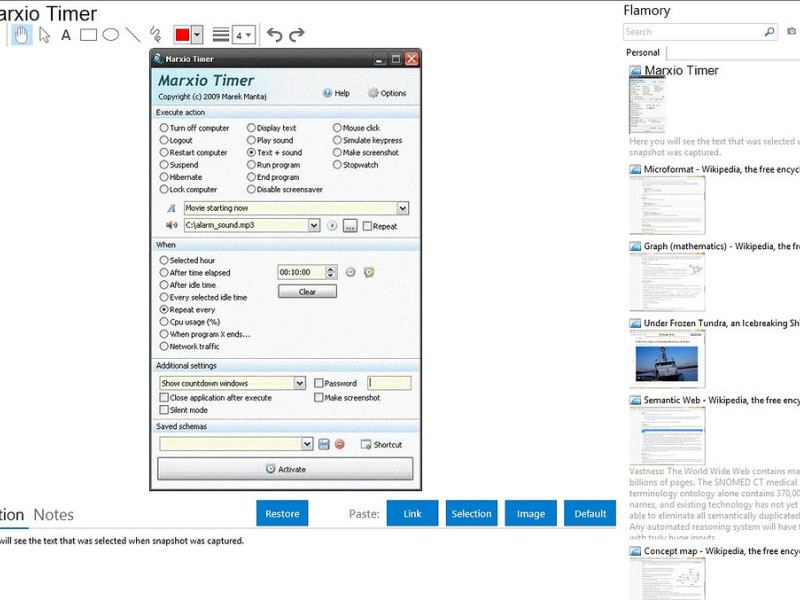Click the redo arrow
This screenshot has width=800, height=600.
[296, 35]
